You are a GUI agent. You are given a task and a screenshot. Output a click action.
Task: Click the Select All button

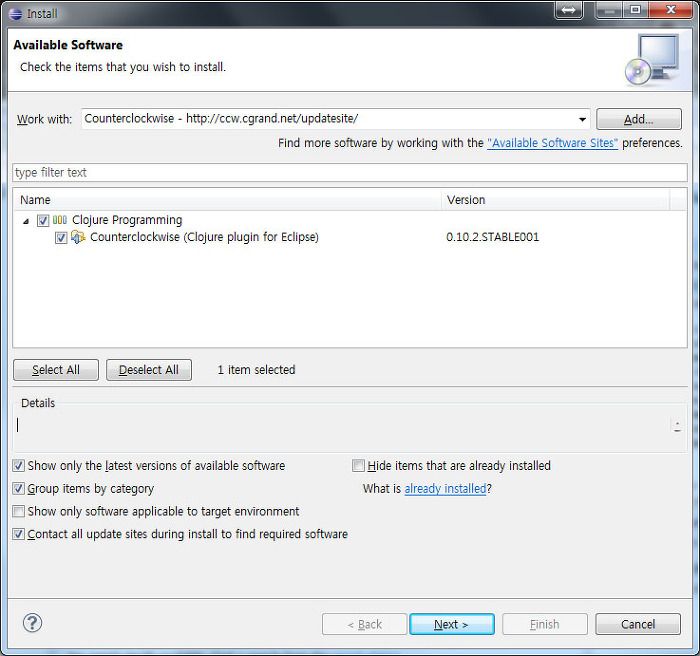pos(56,370)
